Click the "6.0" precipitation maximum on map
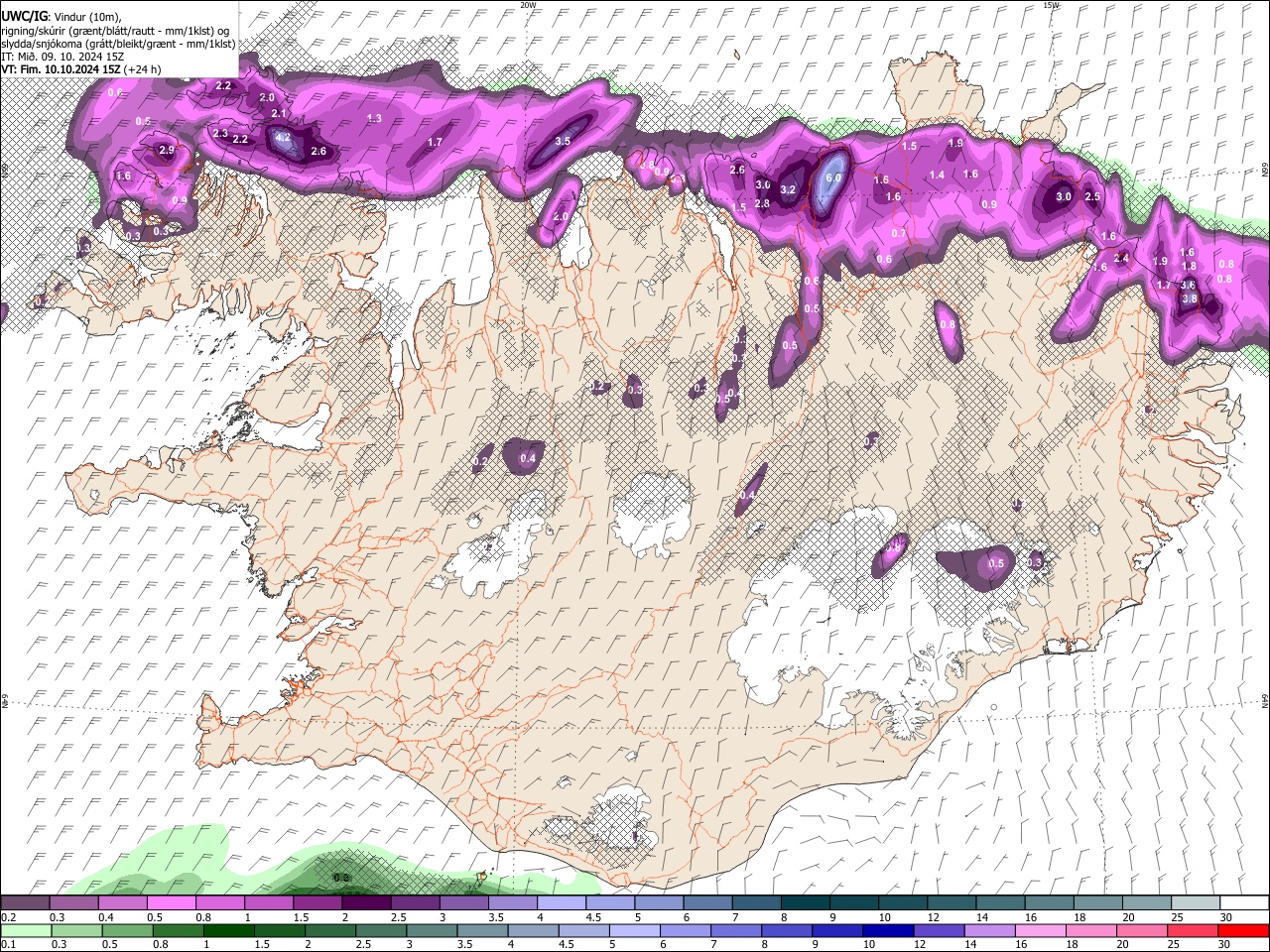 click(833, 178)
